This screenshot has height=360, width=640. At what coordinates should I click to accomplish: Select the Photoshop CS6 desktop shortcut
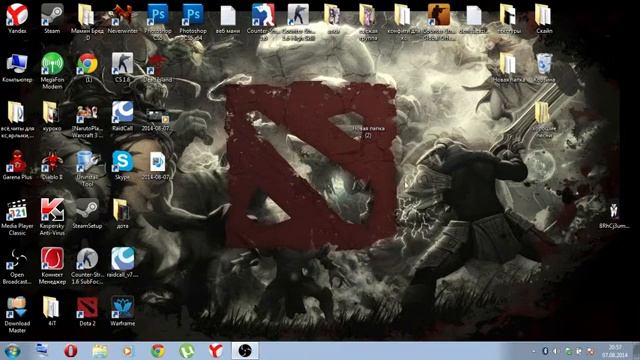158,21
